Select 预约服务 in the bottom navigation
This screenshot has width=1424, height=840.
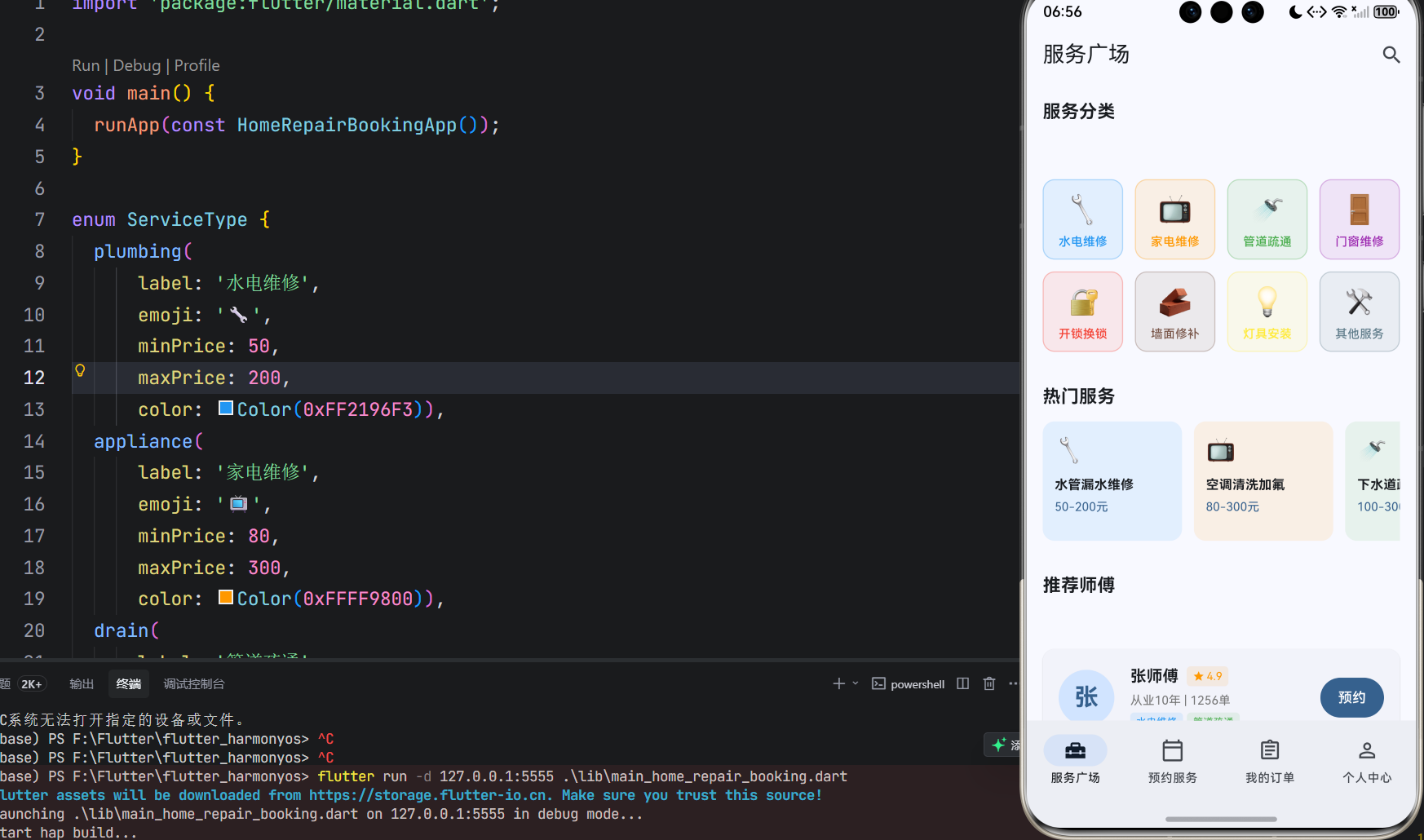[1172, 760]
